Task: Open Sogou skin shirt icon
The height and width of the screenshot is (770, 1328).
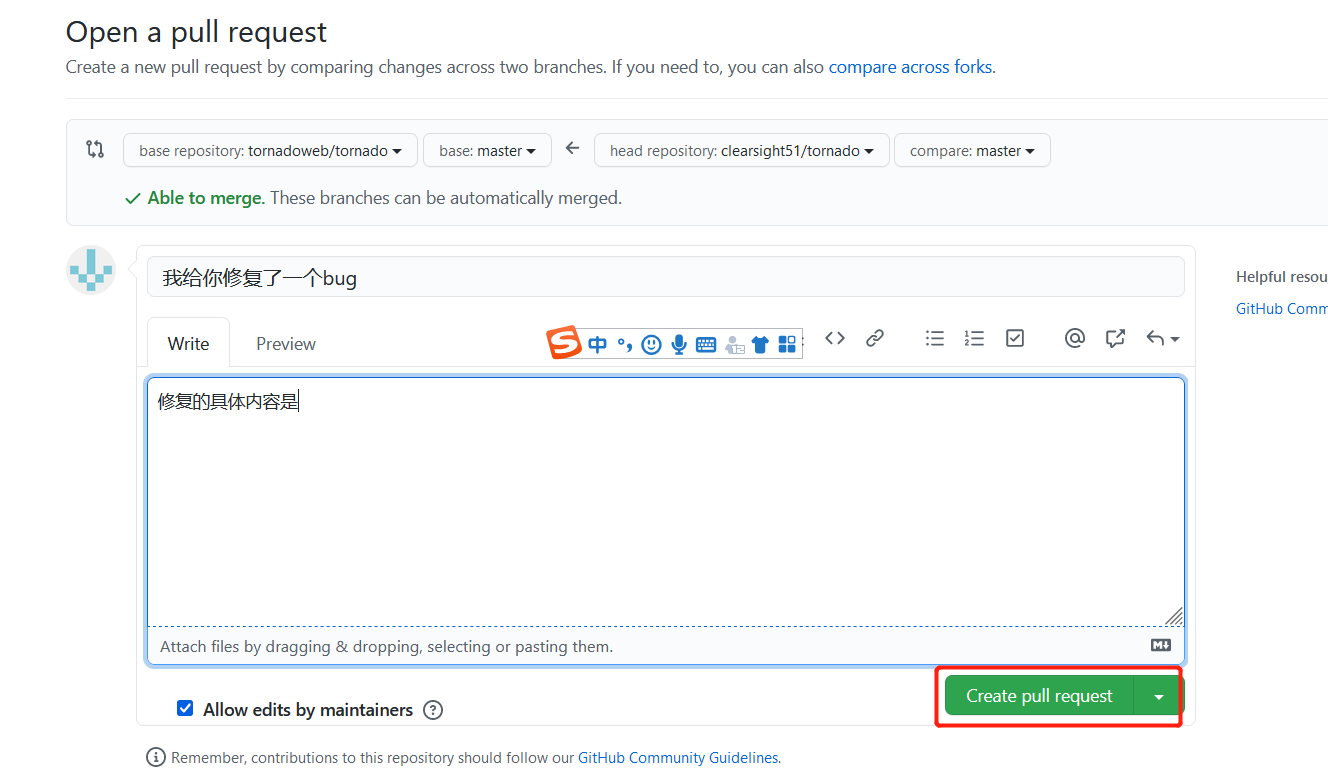Action: pos(760,345)
